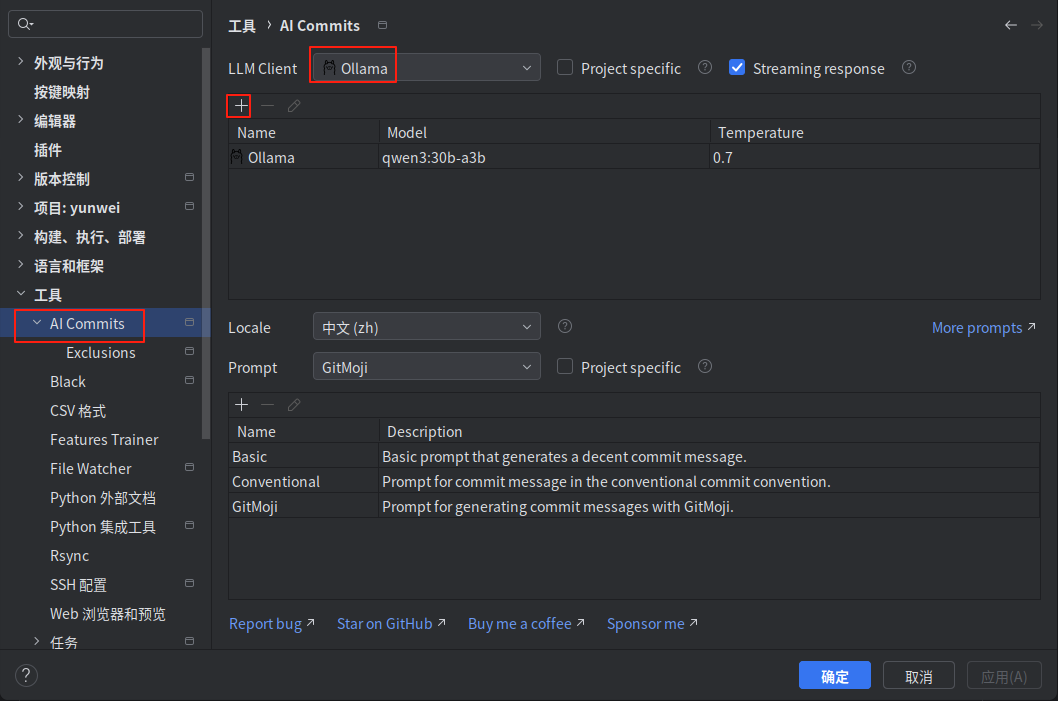Select Exclusions under AI Commits
This screenshot has height=701, width=1058.
click(101, 353)
